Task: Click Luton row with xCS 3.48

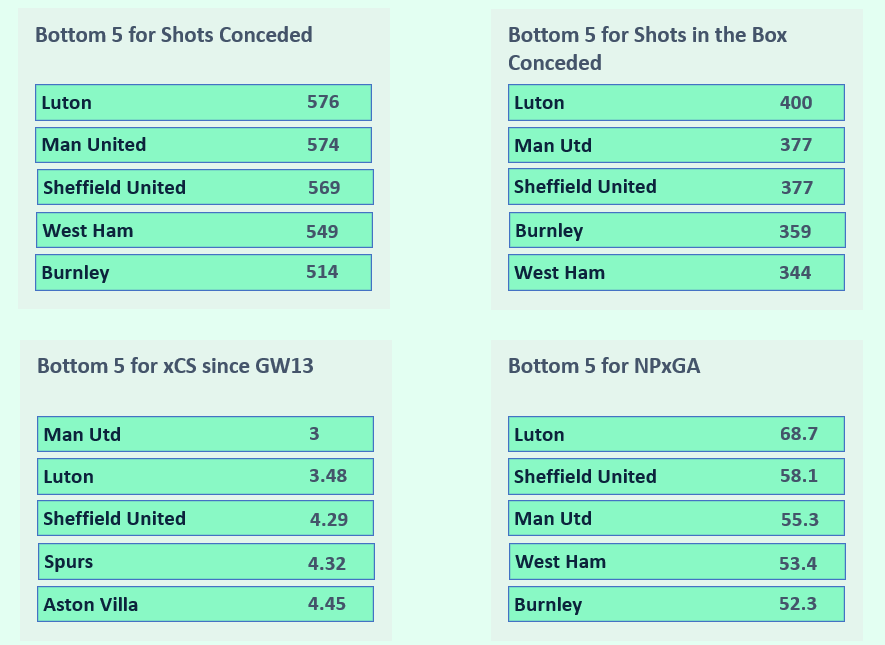Action: coord(205,476)
